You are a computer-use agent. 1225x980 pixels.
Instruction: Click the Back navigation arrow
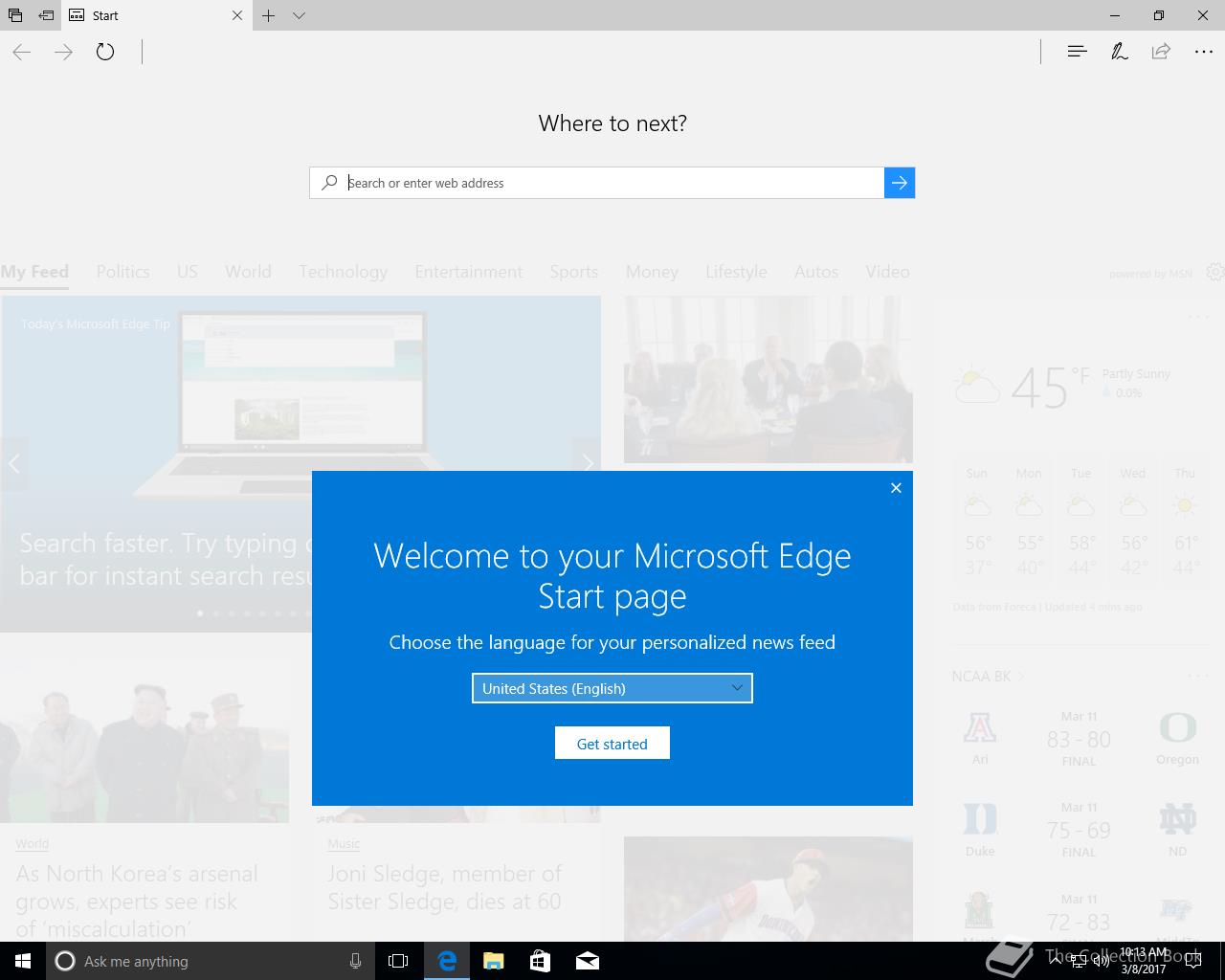(x=22, y=52)
